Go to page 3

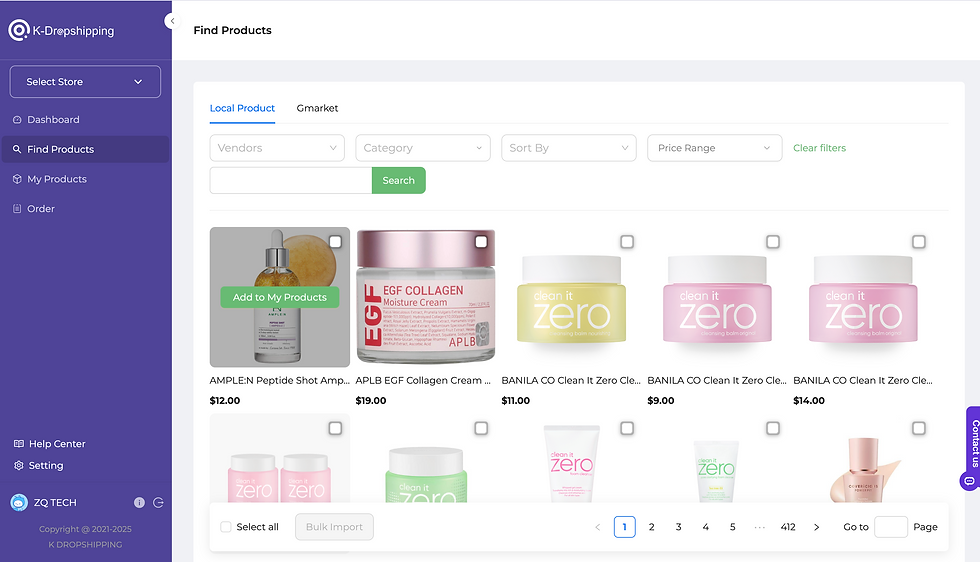tap(678, 527)
